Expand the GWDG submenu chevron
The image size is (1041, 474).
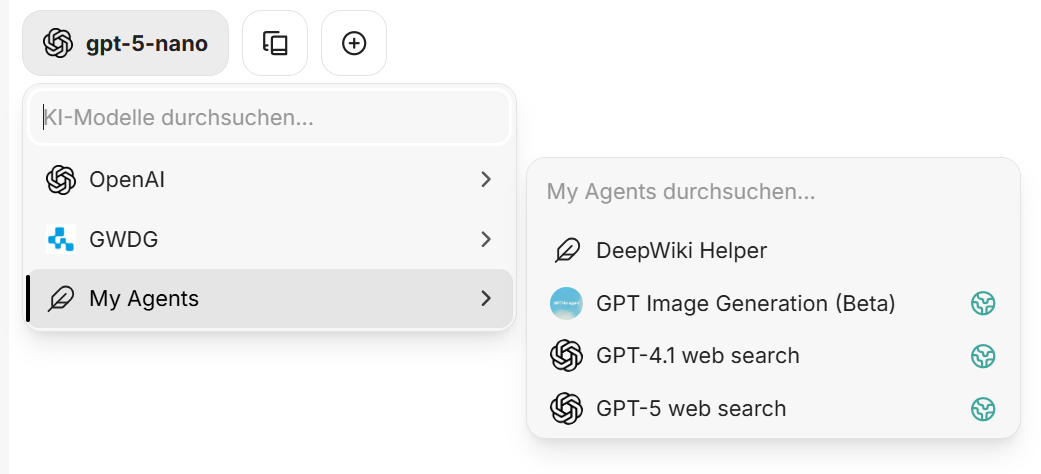tap(486, 239)
